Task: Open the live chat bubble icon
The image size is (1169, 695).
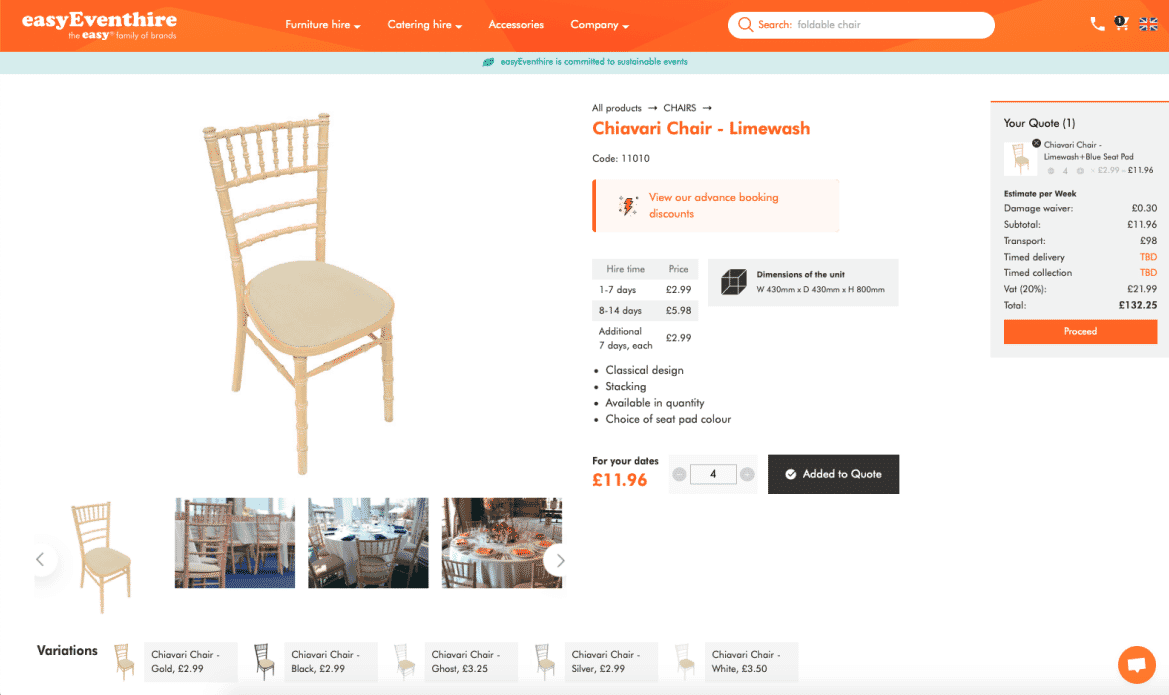Action: (1136, 664)
